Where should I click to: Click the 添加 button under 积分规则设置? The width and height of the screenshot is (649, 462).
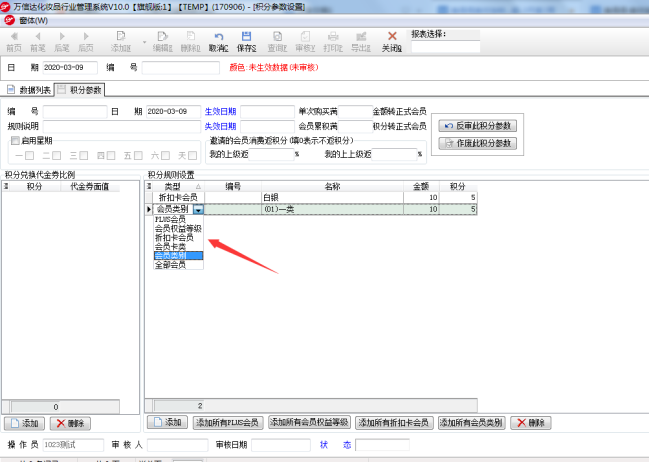click(x=167, y=423)
